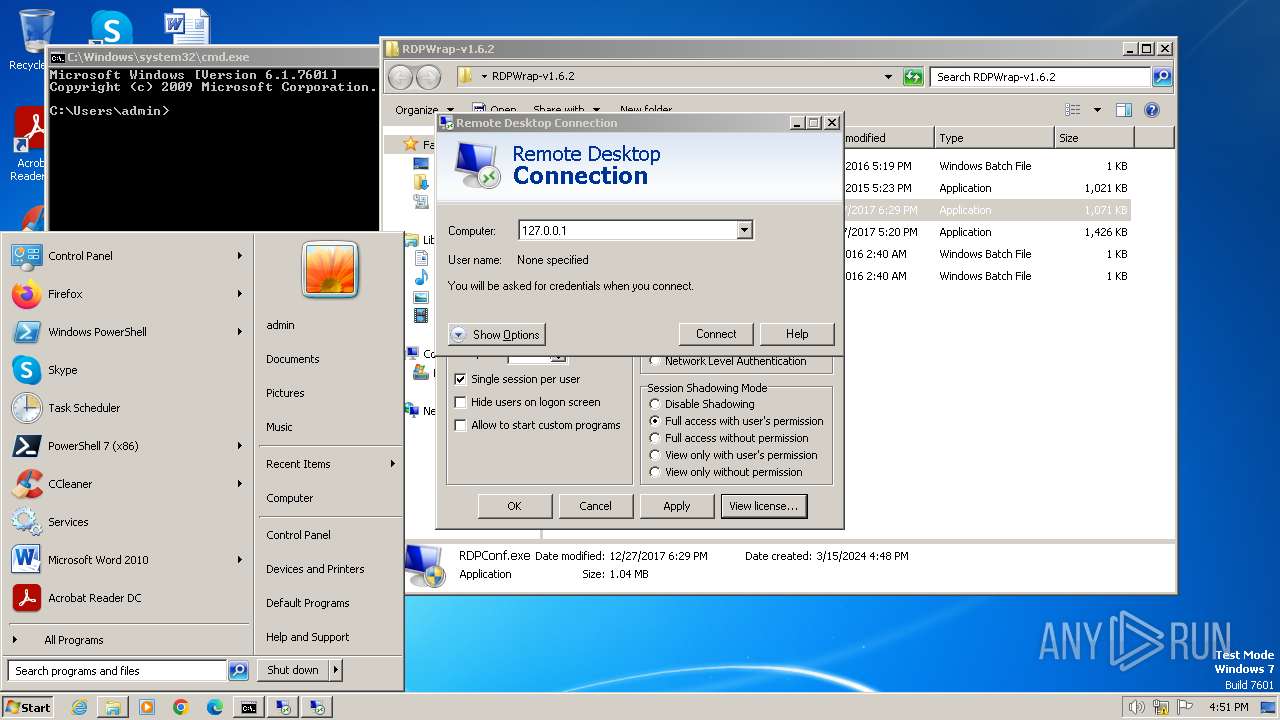Click the Favorites star in Explorer sidebar

click(410, 144)
